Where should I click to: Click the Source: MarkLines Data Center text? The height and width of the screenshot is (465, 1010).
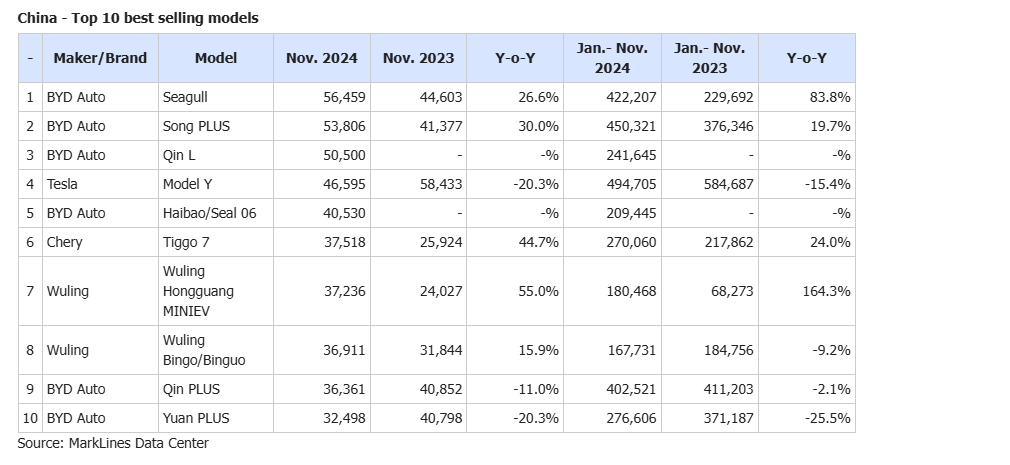coord(113,443)
